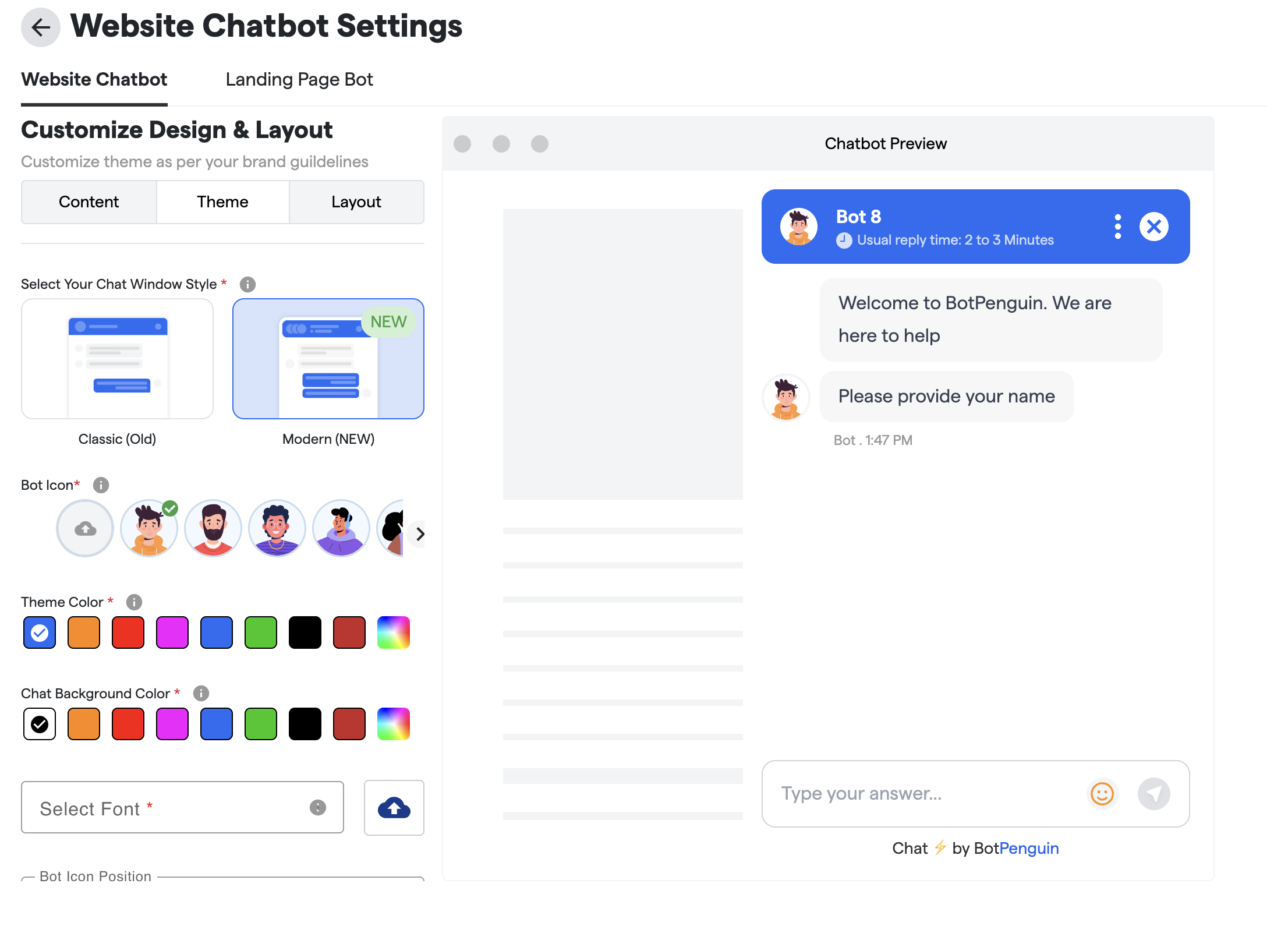Click the upload custom bot icon button

[x=85, y=529]
